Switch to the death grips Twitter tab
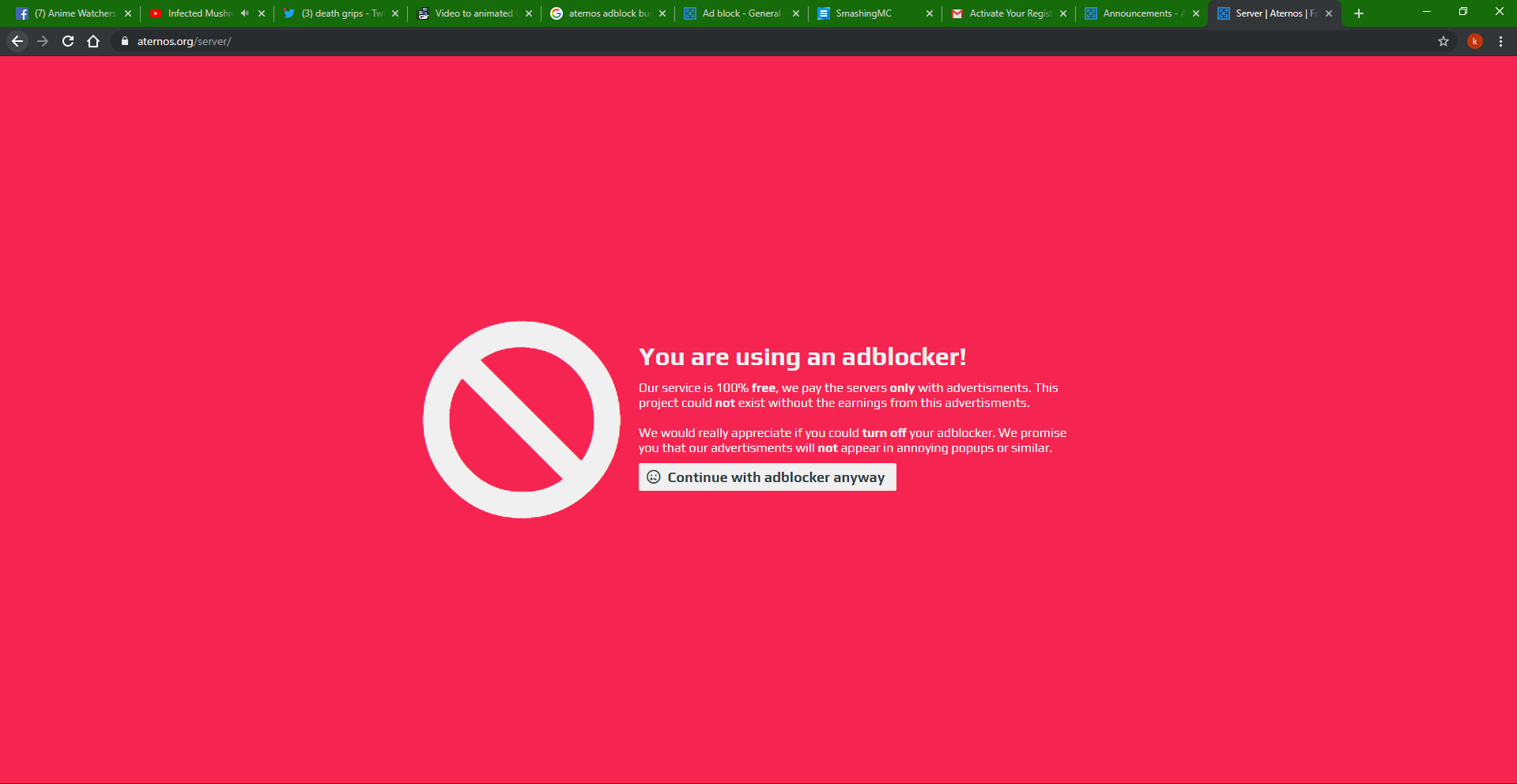The height and width of the screenshot is (784, 1517). (340, 13)
